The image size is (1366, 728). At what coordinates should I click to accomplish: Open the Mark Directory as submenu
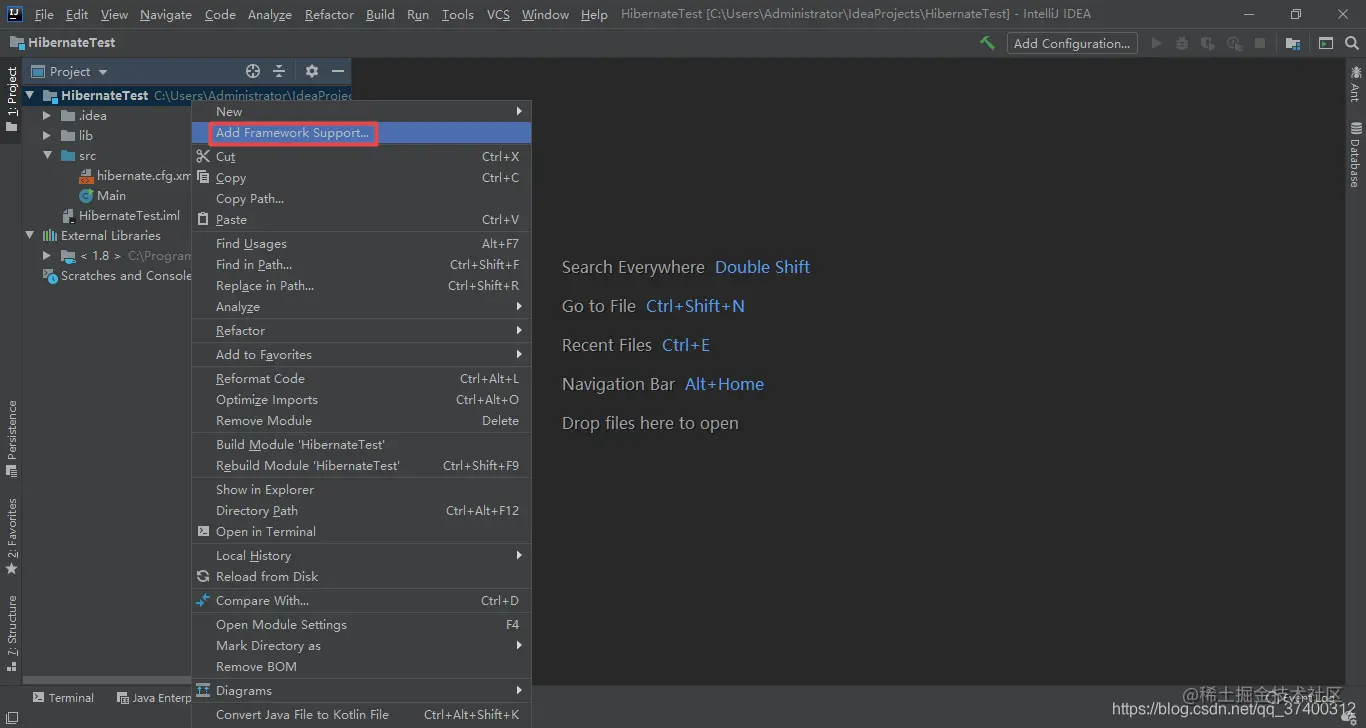361,645
